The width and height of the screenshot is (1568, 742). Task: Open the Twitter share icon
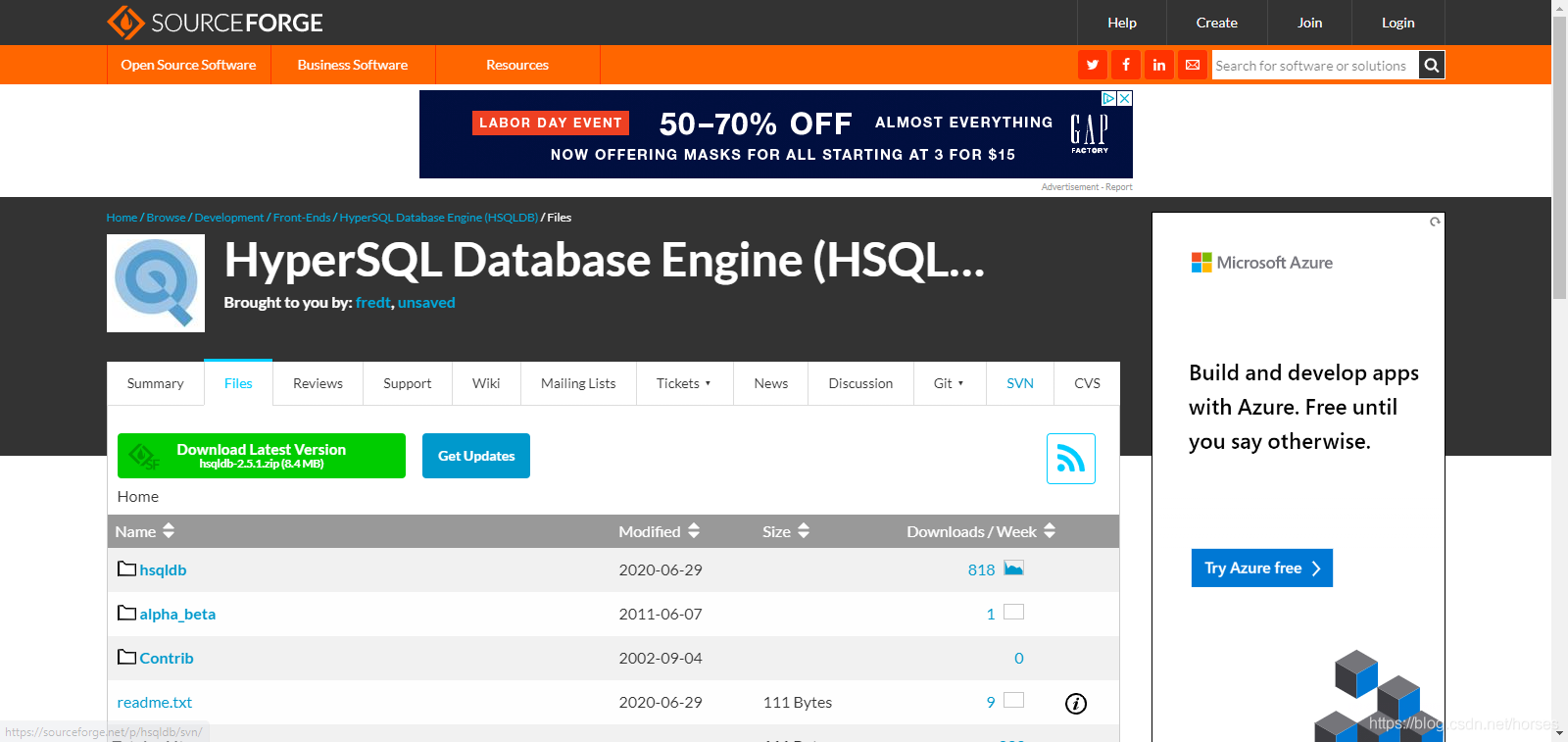[1093, 65]
